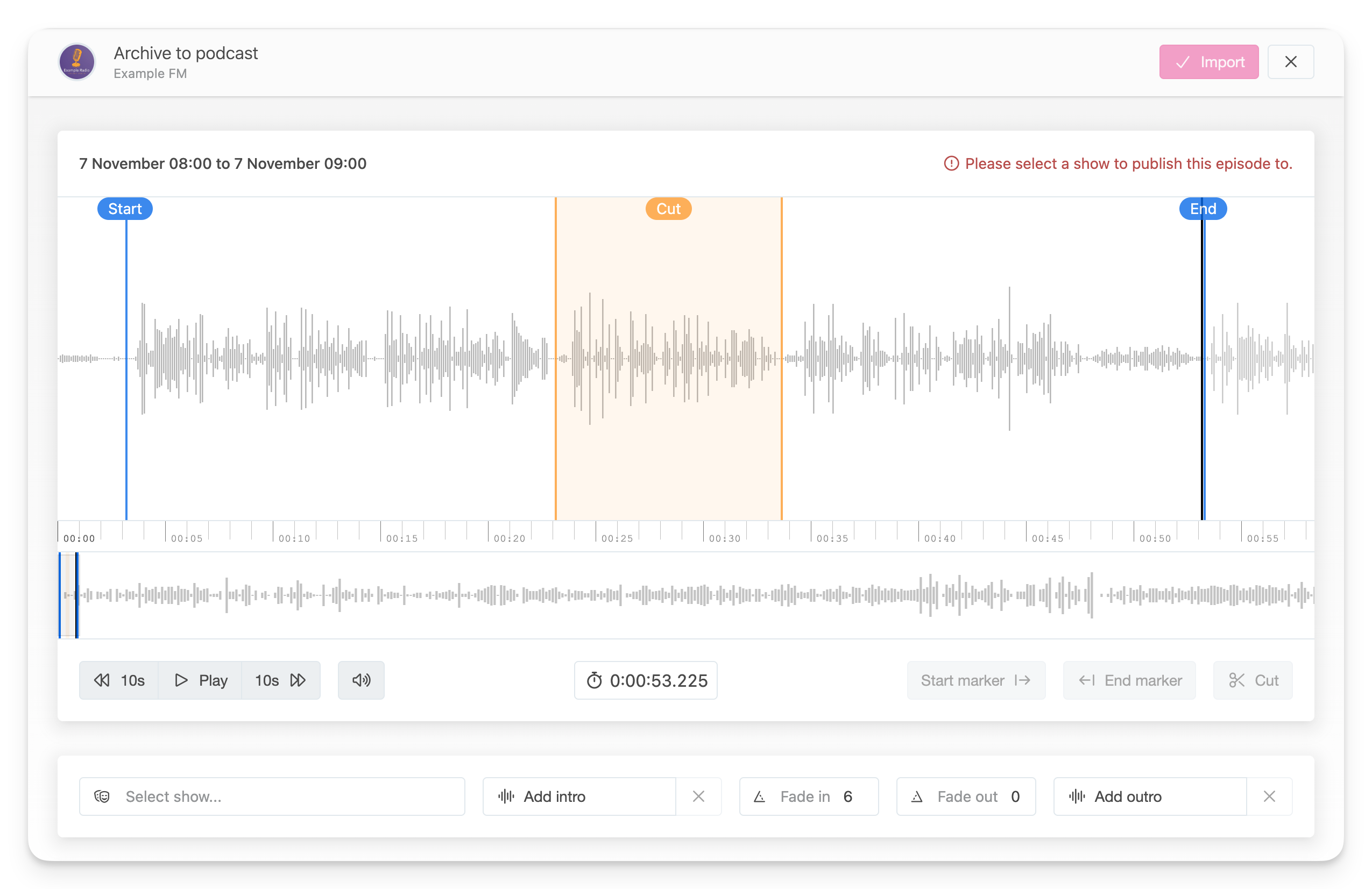
Task: Open the Add outro selector
Action: pyautogui.click(x=1149, y=796)
